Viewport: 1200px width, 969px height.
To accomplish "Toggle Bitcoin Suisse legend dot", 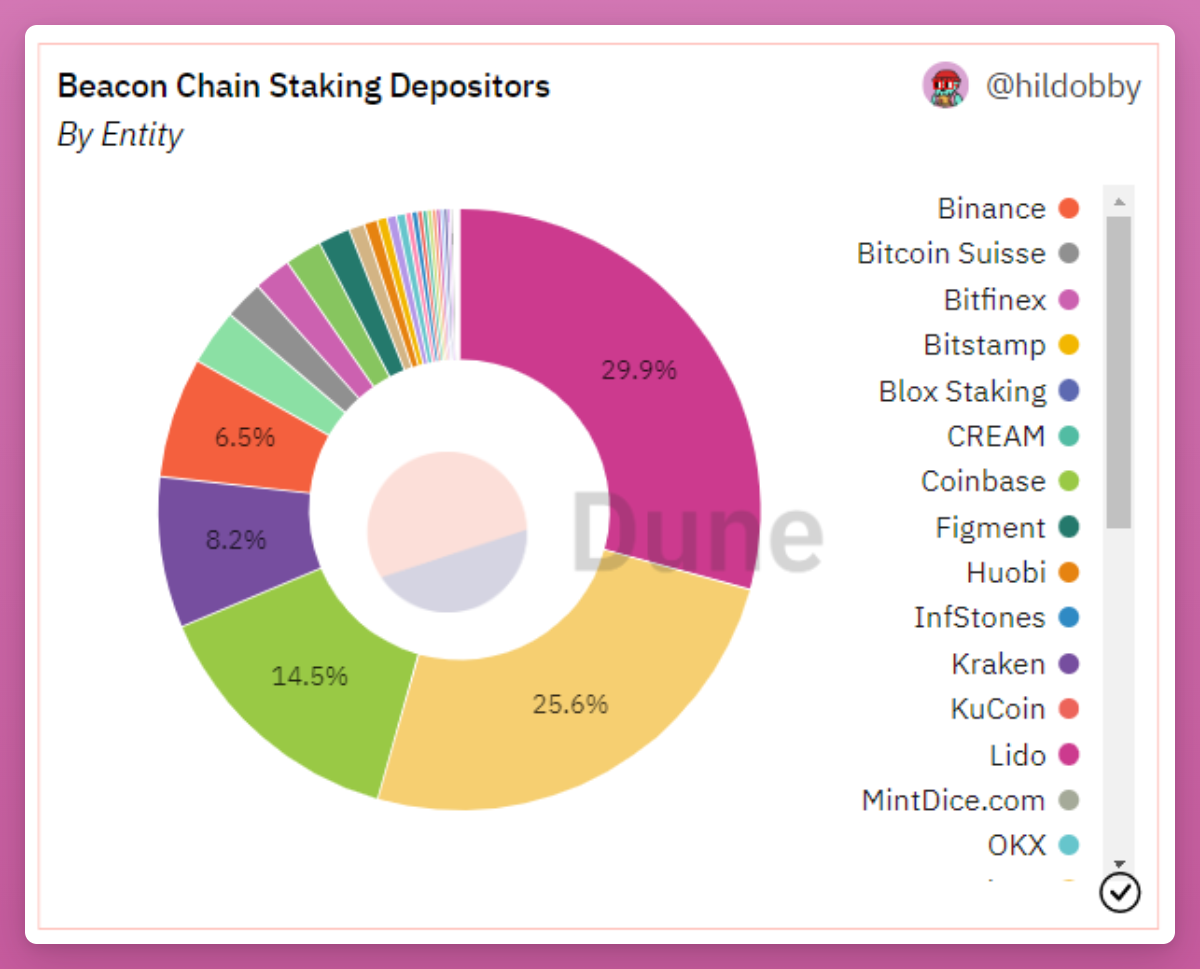I will pyautogui.click(x=1068, y=253).
